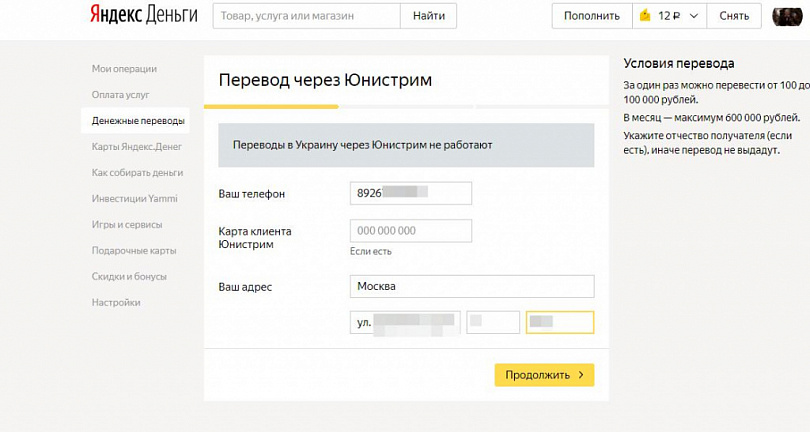Click the 'Условия перевода' heading
This screenshot has height=432, width=810.
coord(679,64)
